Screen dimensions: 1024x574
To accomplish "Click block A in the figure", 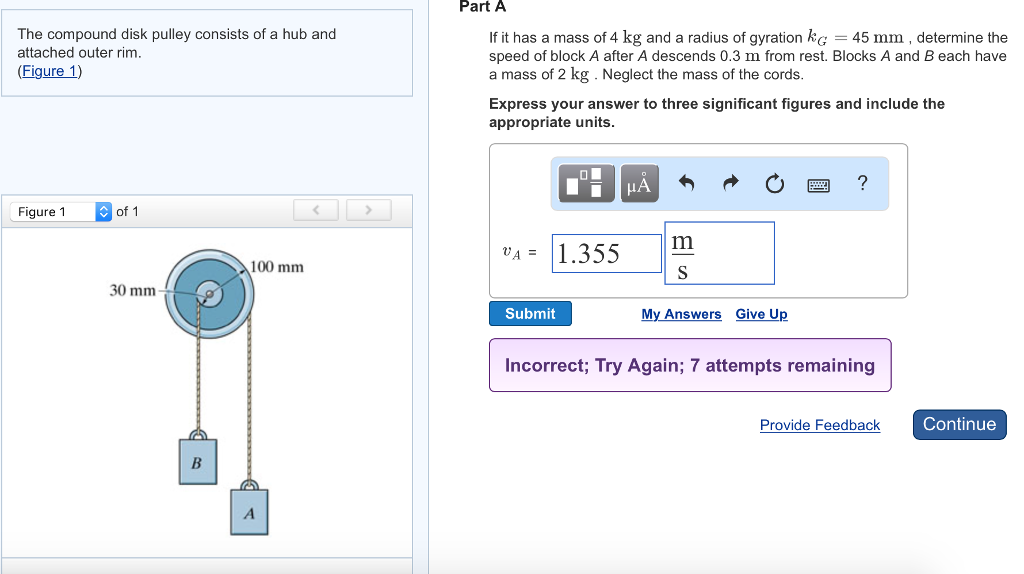I will pyautogui.click(x=249, y=513).
